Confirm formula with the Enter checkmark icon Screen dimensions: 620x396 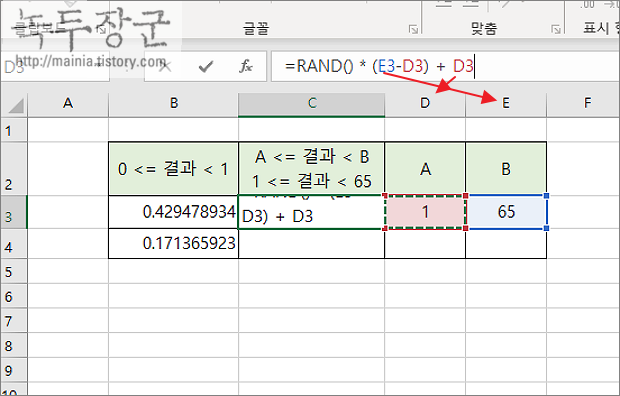tap(206, 66)
